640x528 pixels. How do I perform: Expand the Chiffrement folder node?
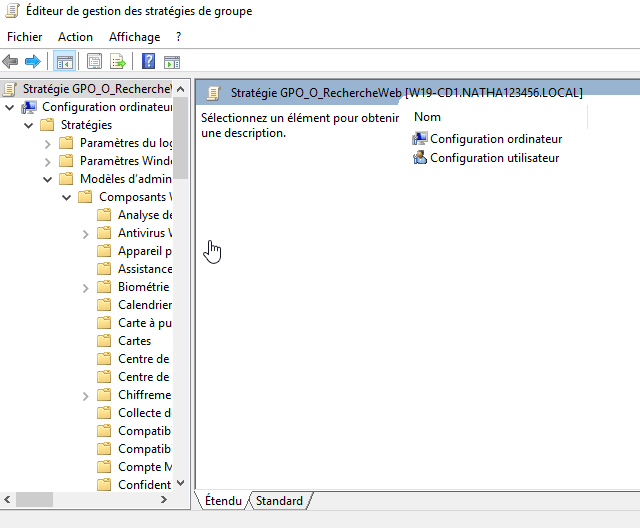[85, 396]
